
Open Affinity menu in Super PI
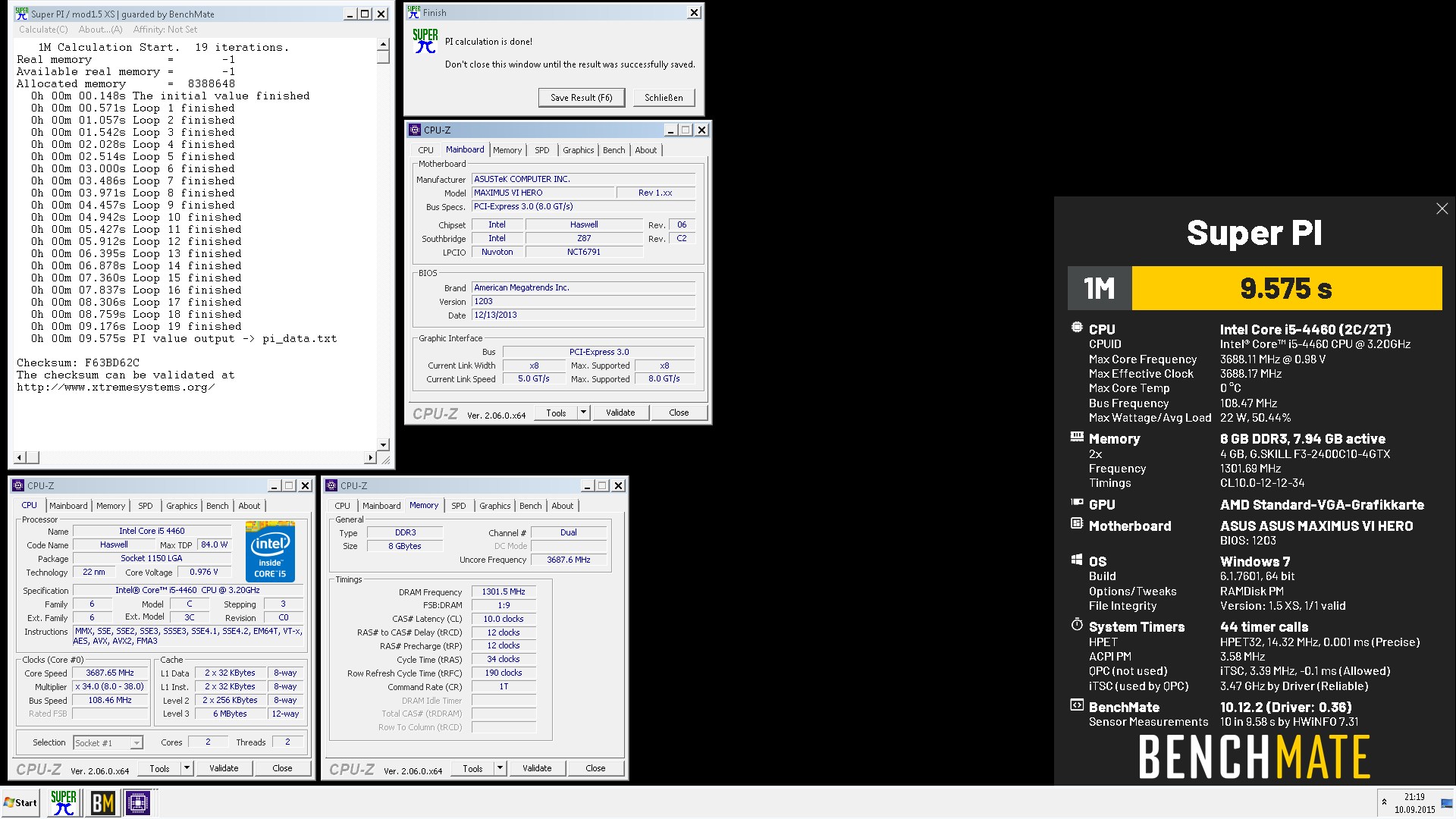(165, 30)
